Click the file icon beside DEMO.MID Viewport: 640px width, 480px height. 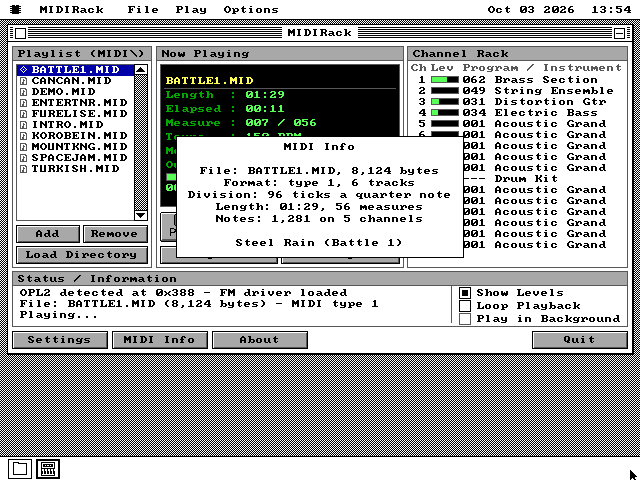[x=23, y=92]
